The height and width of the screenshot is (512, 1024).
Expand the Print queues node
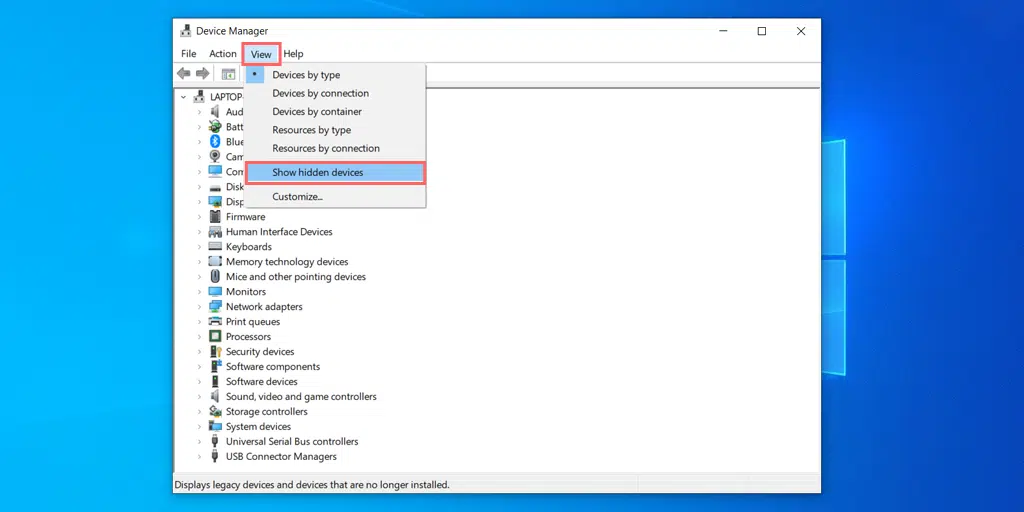[x=200, y=322]
